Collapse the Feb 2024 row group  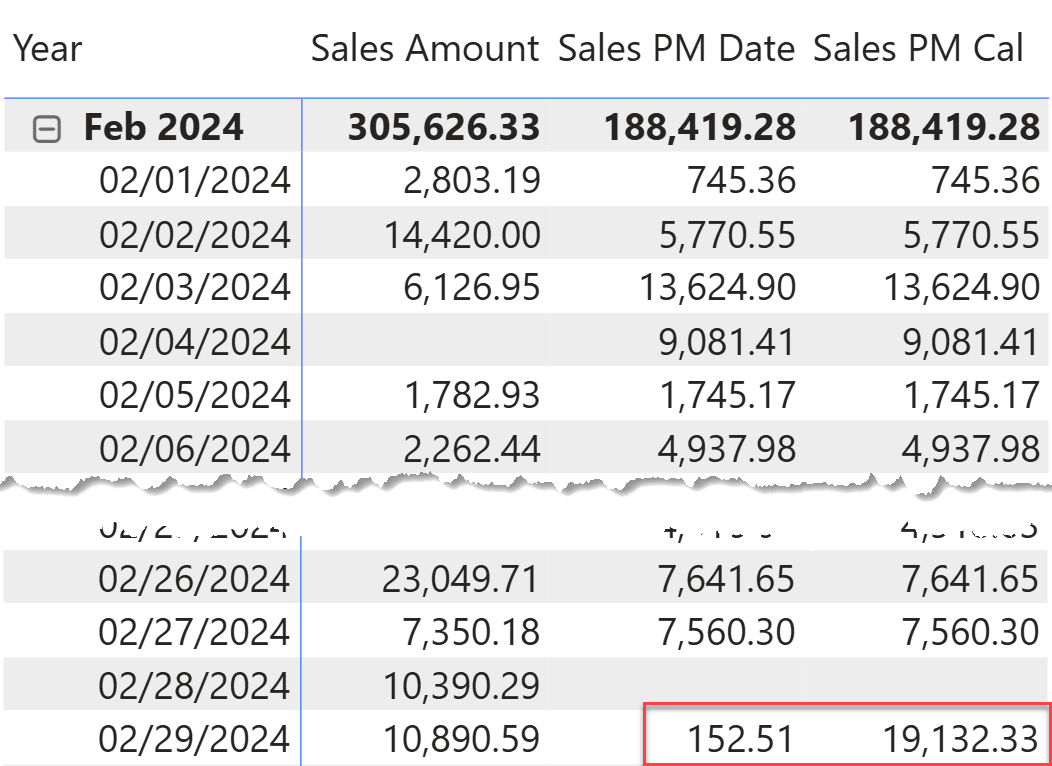click(47, 128)
